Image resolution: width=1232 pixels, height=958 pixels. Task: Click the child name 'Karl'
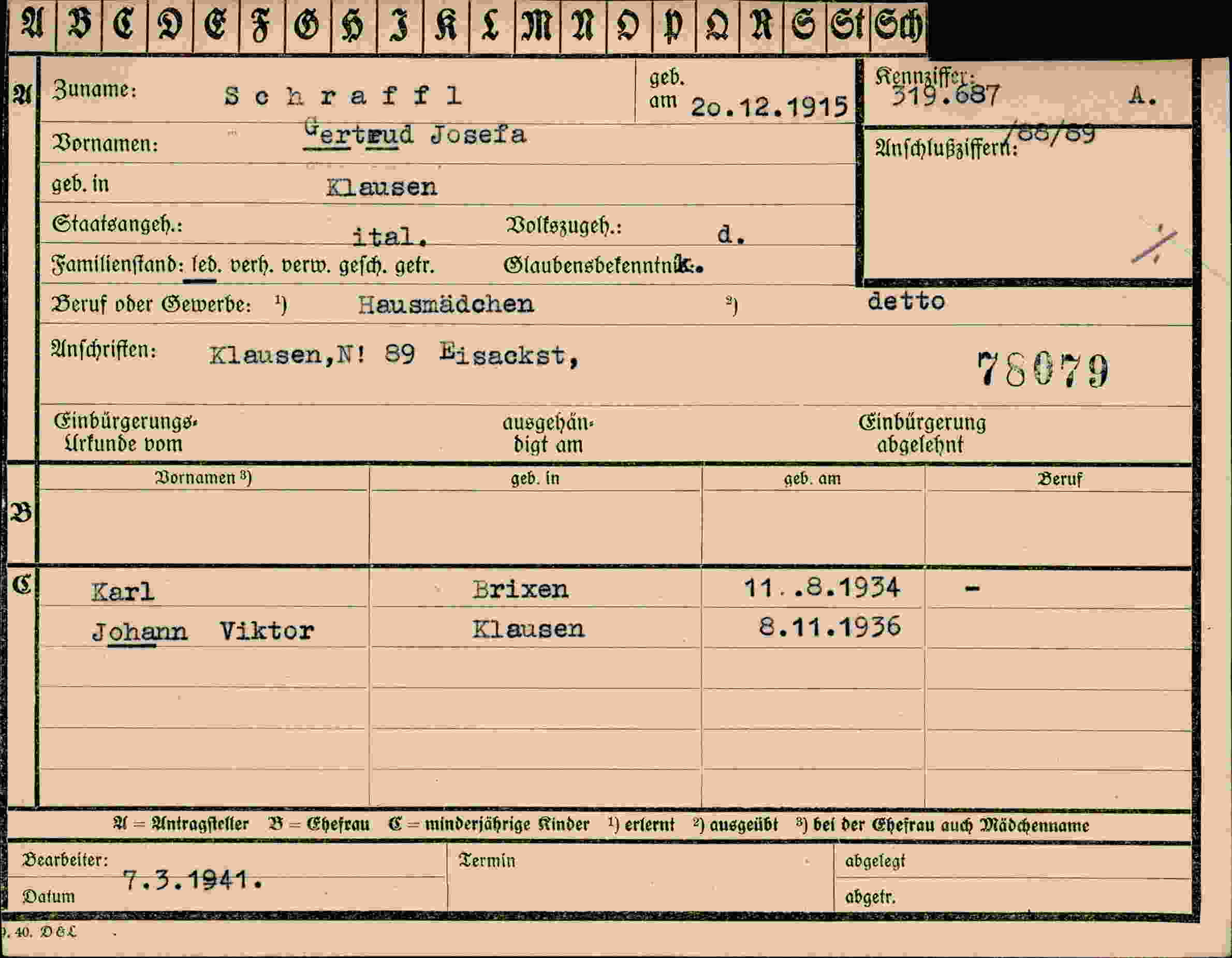pyautogui.click(x=122, y=592)
